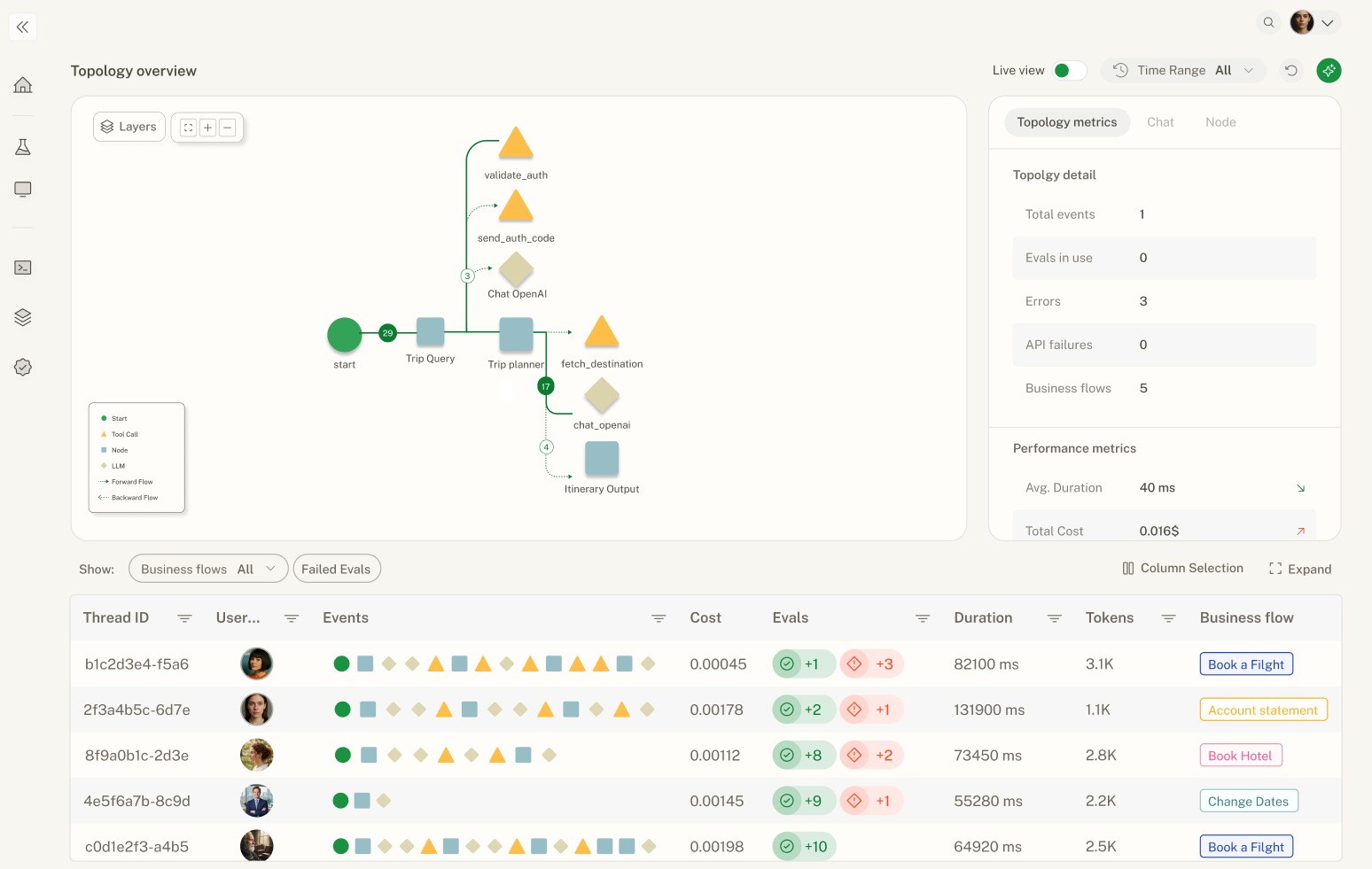1372x869 pixels.
Task: Click the fit-to-screen canvas icon
Action: point(188,128)
